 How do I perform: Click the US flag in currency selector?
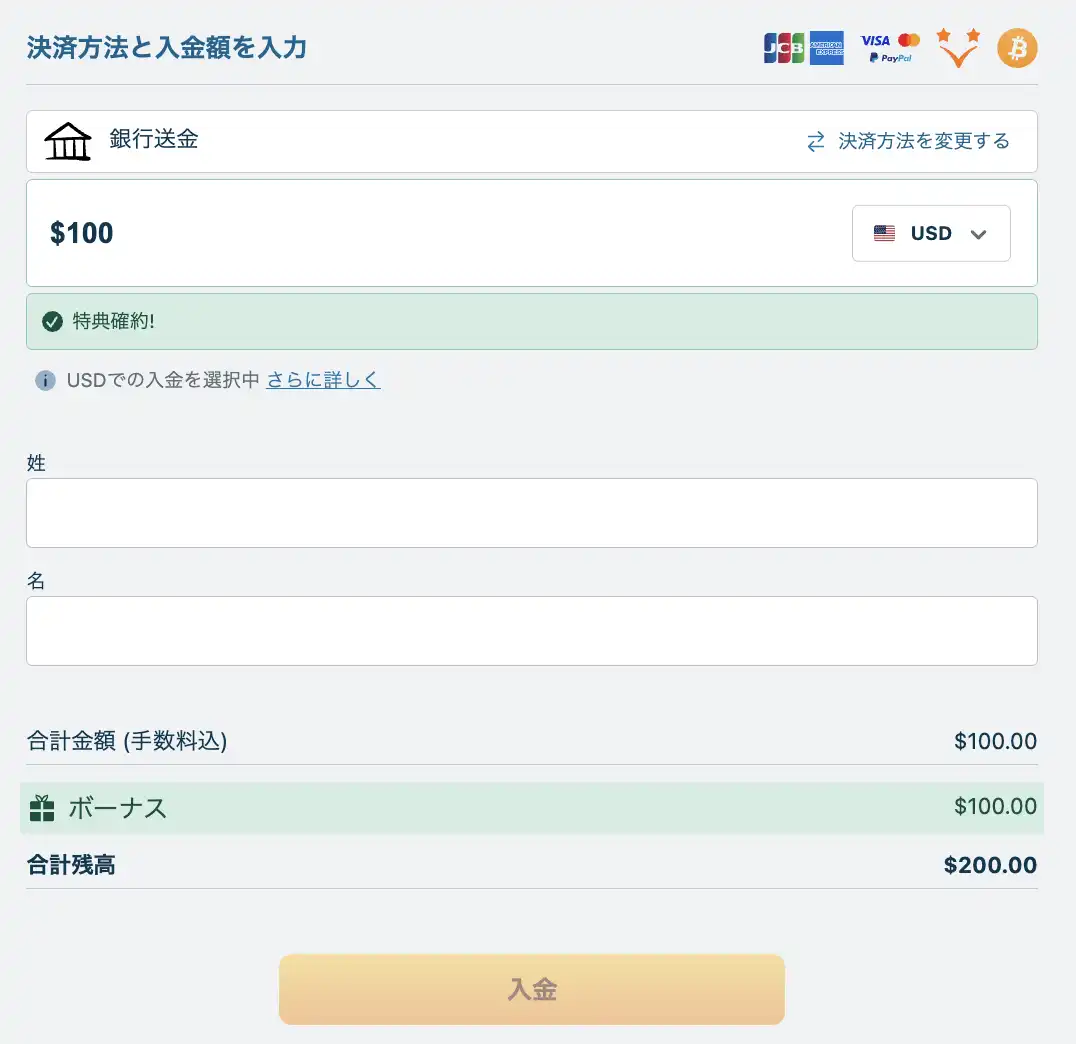[x=884, y=234]
